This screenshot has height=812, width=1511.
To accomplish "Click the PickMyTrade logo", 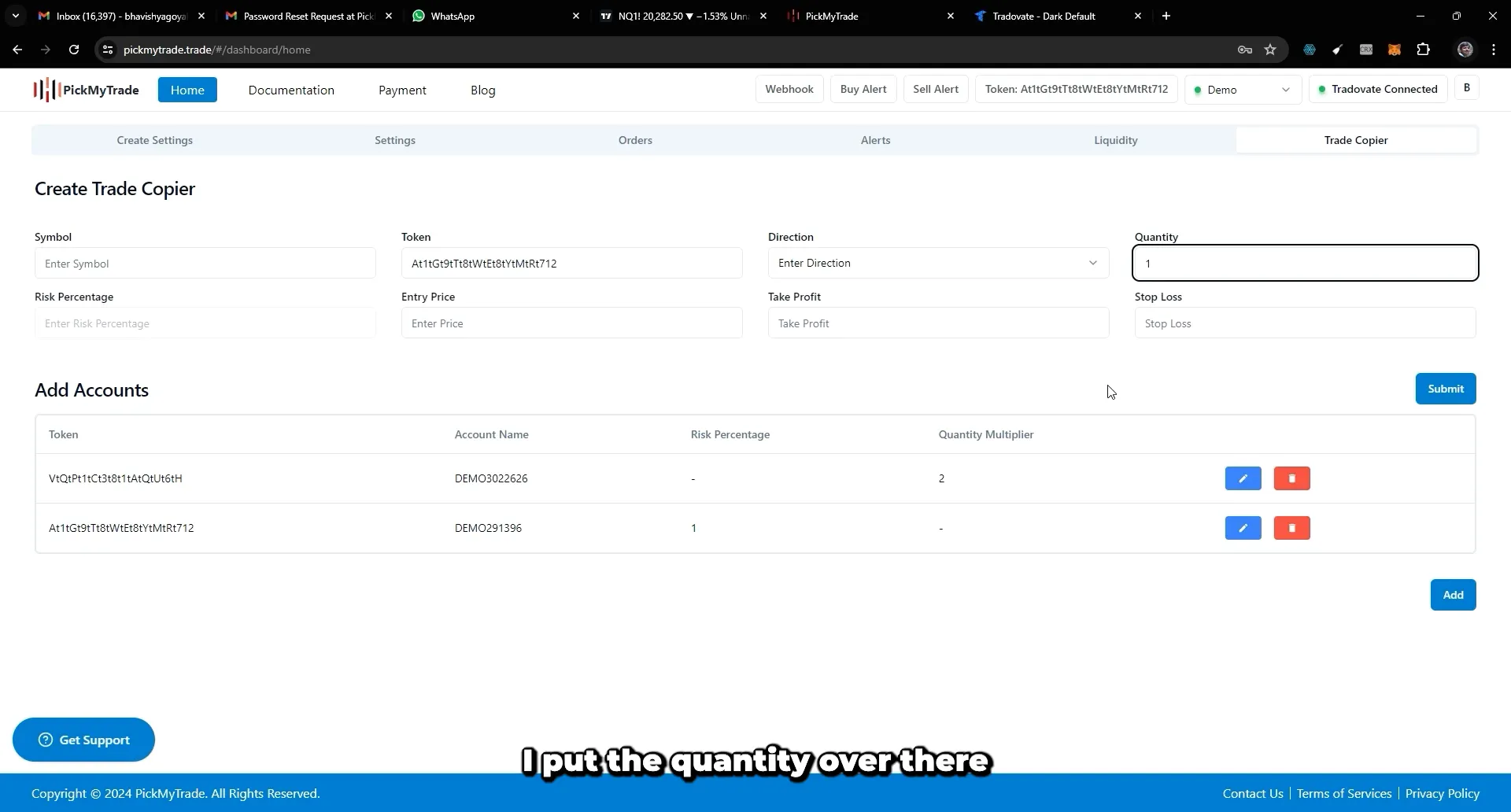I will (x=87, y=90).
